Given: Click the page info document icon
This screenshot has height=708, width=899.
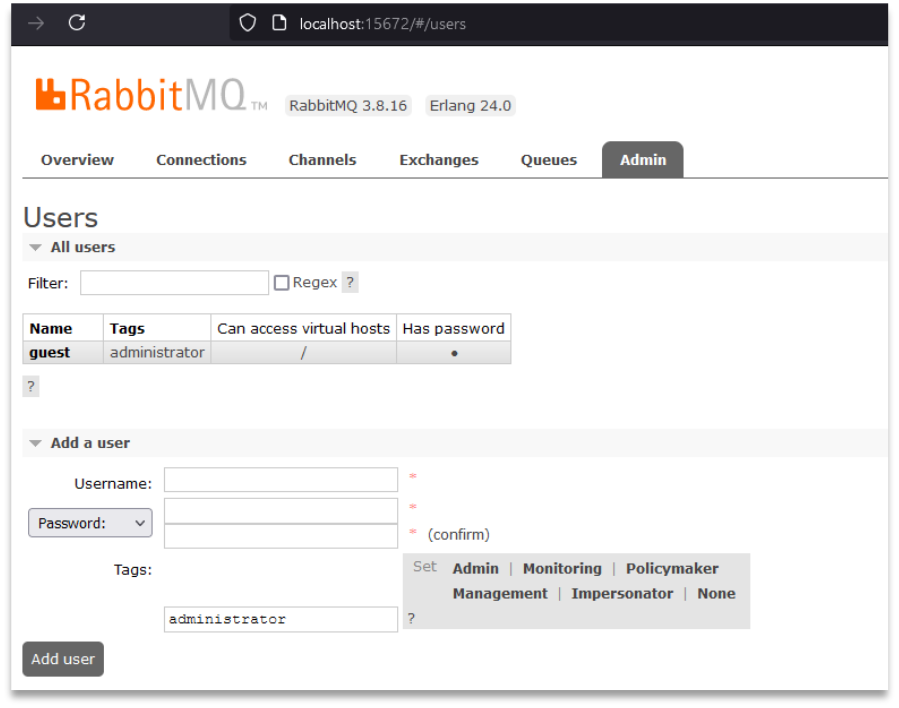Looking at the screenshot, I should coord(279,23).
